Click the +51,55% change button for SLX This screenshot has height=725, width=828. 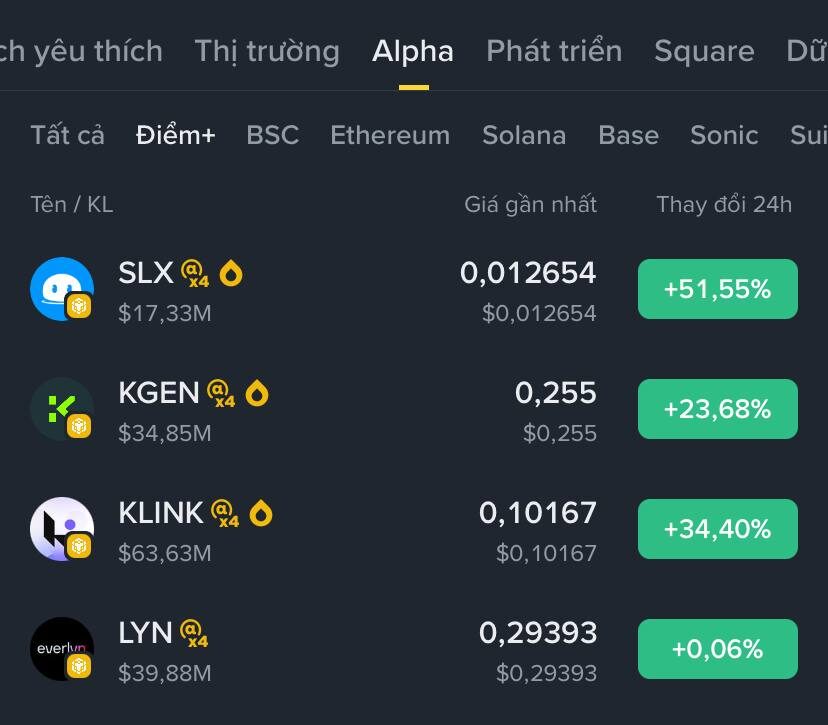[717, 288]
